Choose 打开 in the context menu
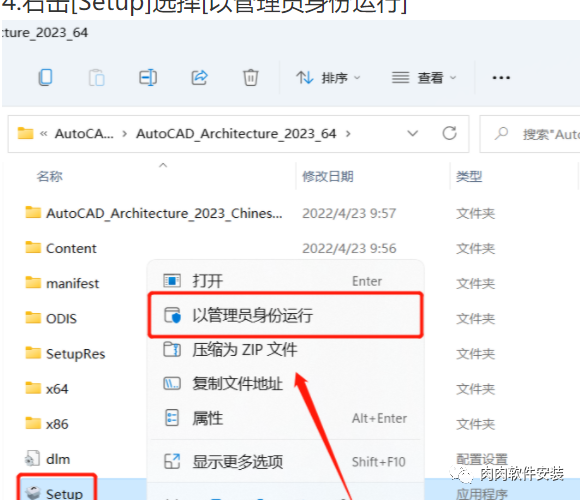The image size is (582, 500). (x=285, y=281)
